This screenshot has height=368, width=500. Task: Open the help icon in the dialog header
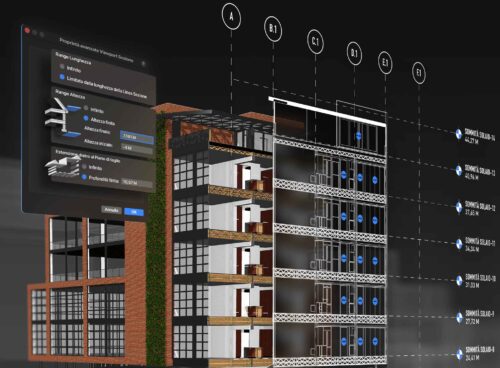click(x=144, y=63)
